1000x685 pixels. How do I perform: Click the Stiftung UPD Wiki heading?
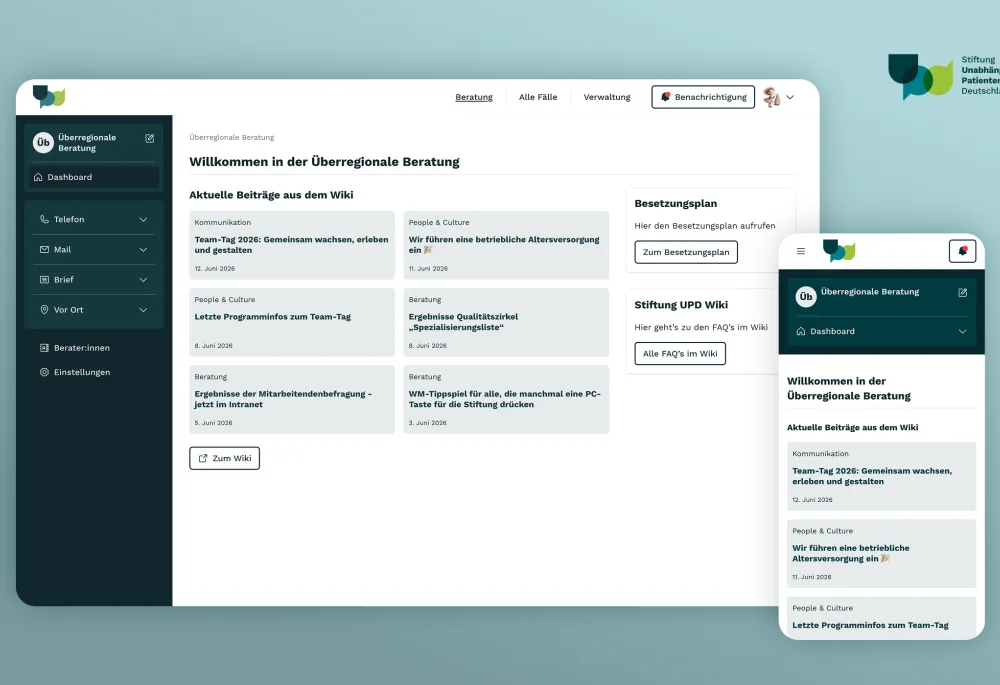coord(680,305)
